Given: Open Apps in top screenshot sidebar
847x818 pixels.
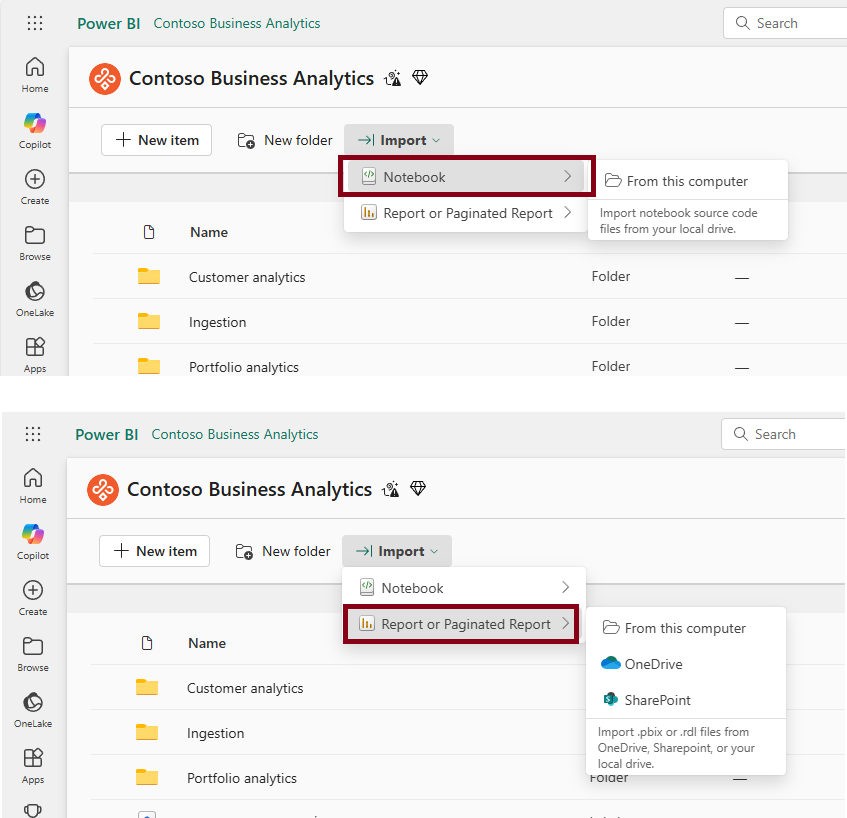Looking at the screenshot, I should [35, 355].
